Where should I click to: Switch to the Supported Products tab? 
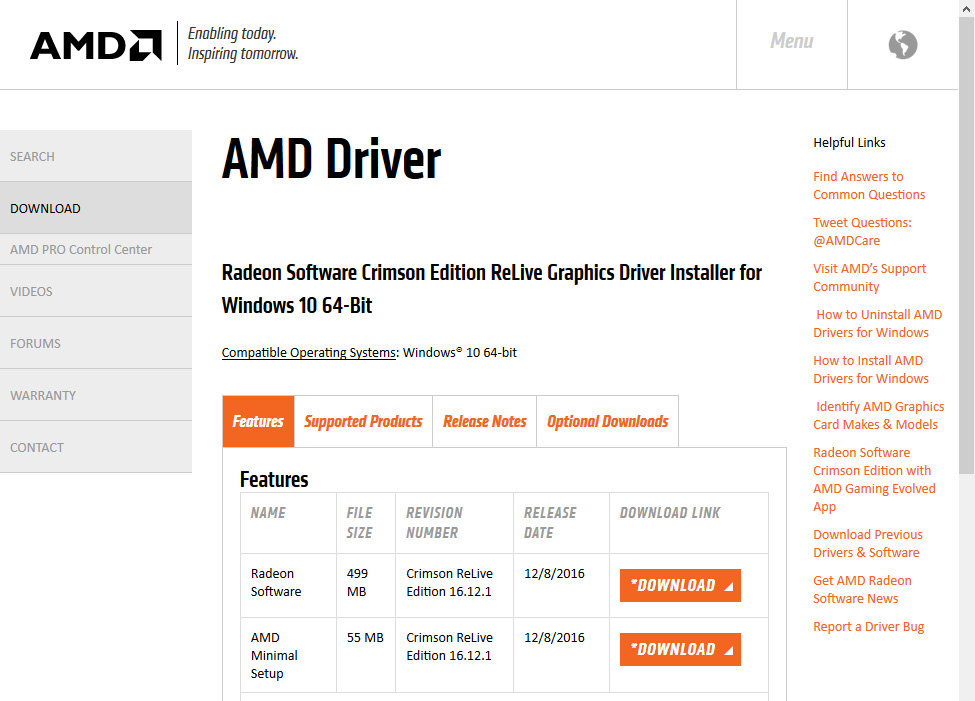coord(363,422)
